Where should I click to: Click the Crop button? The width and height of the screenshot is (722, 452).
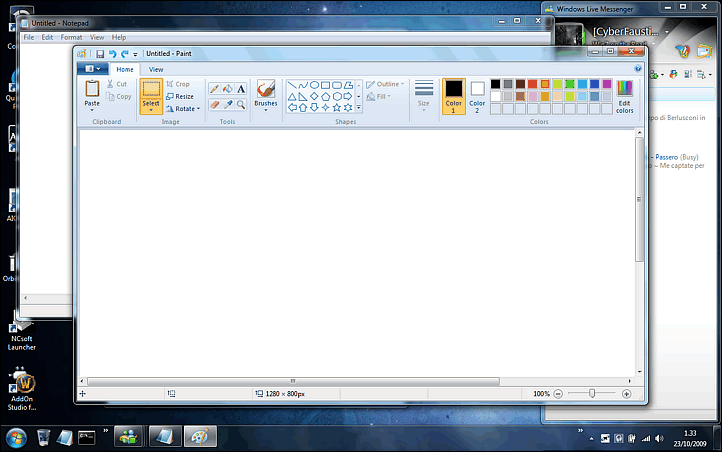tap(178, 84)
